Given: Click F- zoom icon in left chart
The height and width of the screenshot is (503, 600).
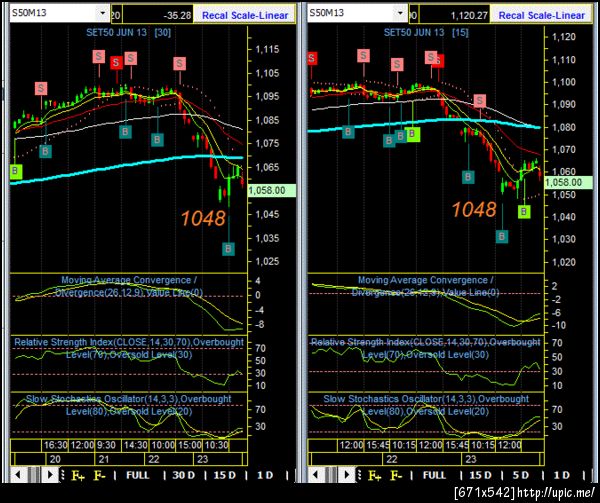Looking at the screenshot, I should (x=100, y=475).
